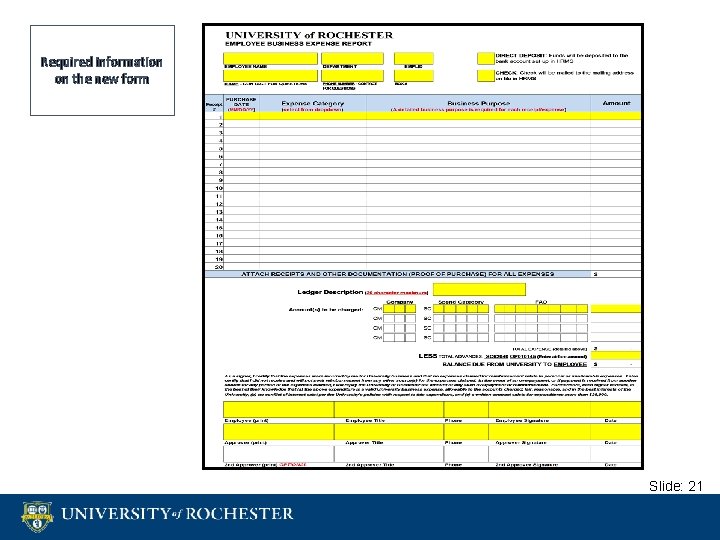Click the EMPLOYEE NAME yellow field

tap(270, 58)
